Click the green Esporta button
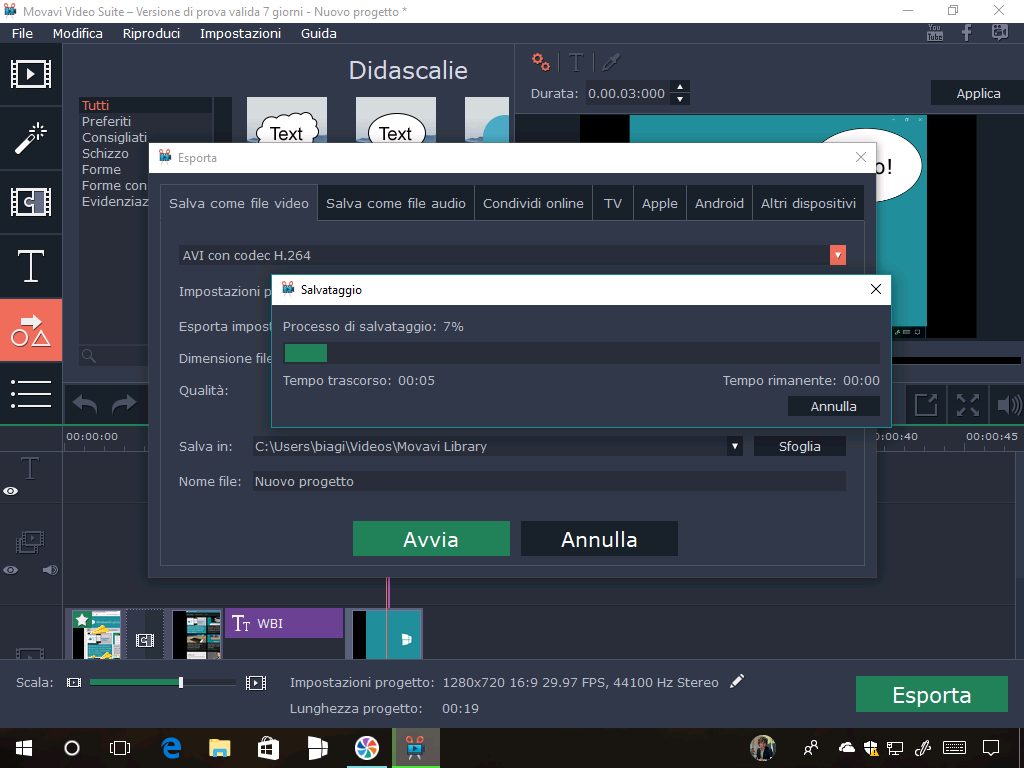The width and height of the screenshot is (1024, 768). pyautogui.click(x=931, y=694)
